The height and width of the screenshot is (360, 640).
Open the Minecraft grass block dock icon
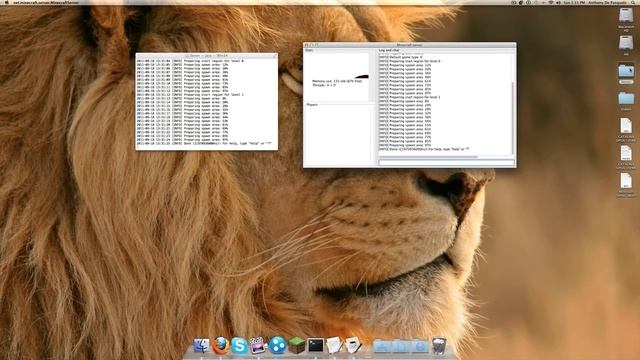coord(297,346)
